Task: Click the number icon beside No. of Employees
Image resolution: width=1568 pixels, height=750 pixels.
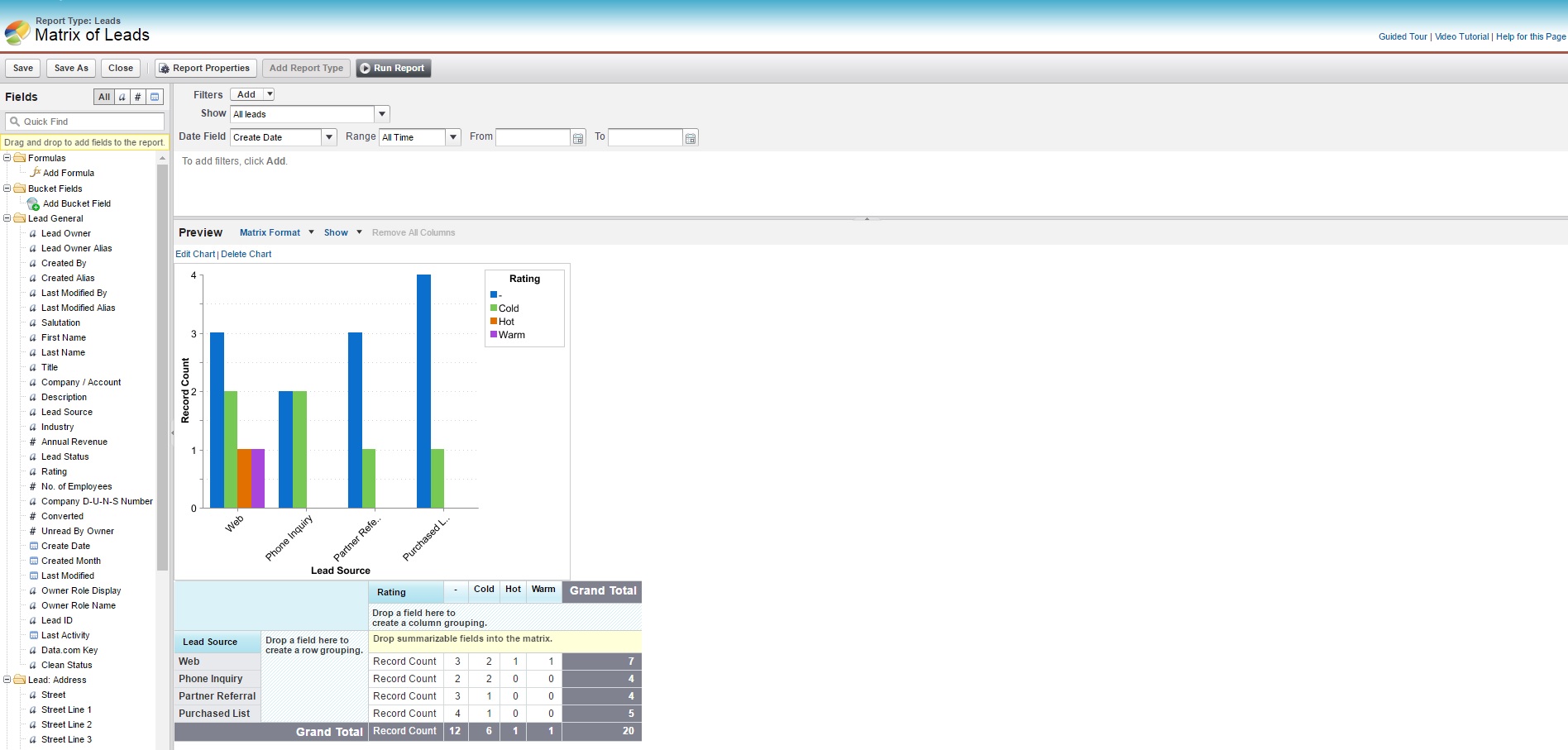Action: tap(33, 486)
